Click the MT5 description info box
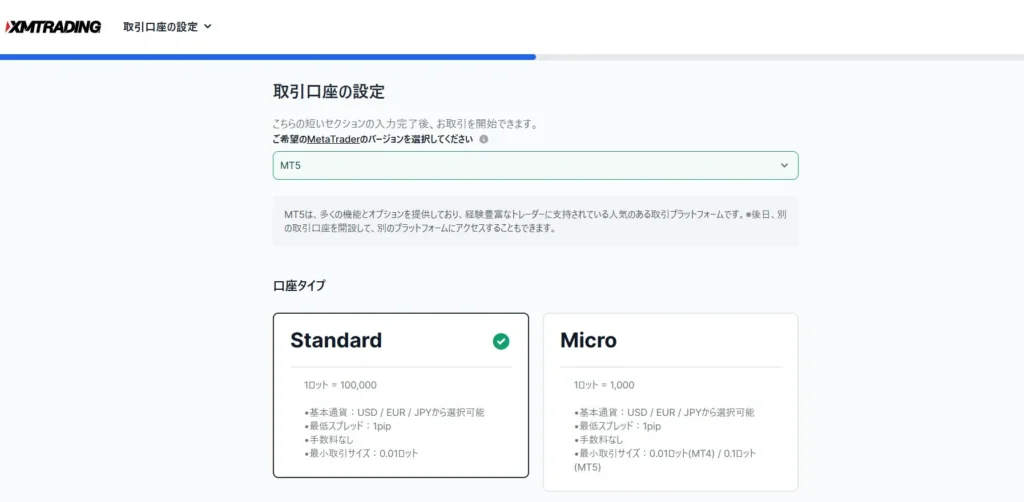This screenshot has height=502, width=1024. (535, 221)
